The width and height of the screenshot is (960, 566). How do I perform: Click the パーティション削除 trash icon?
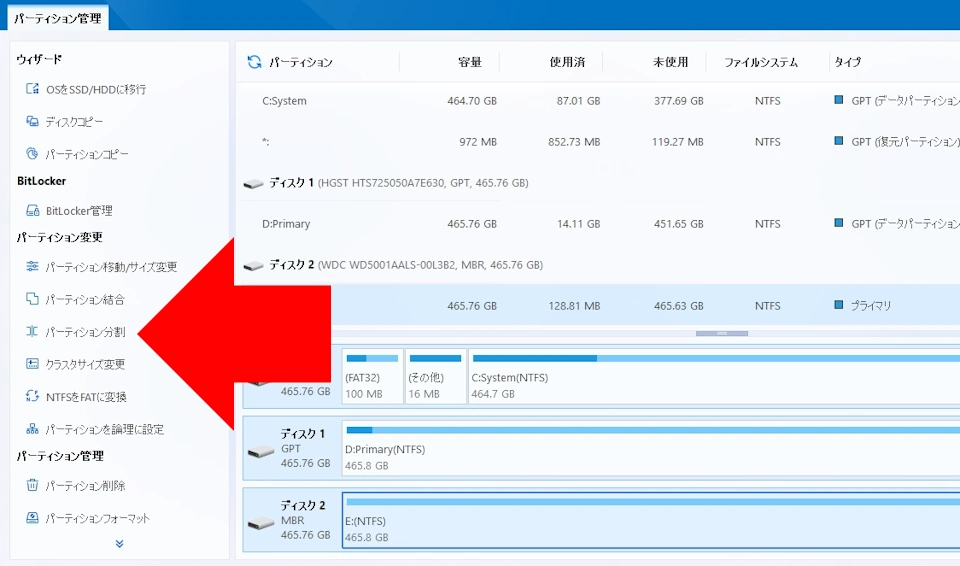tap(32, 485)
